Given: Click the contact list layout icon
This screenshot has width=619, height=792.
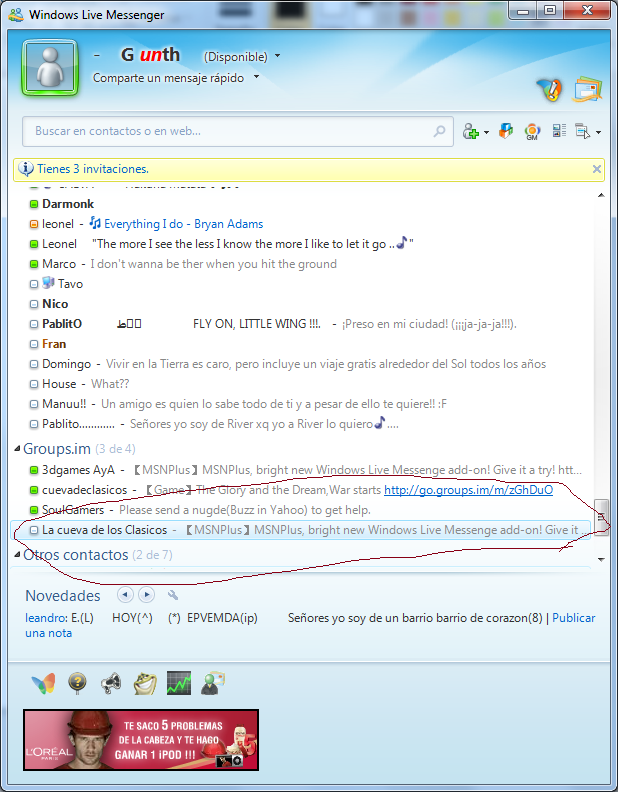Looking at the screenshot, I should click(559, 131).
